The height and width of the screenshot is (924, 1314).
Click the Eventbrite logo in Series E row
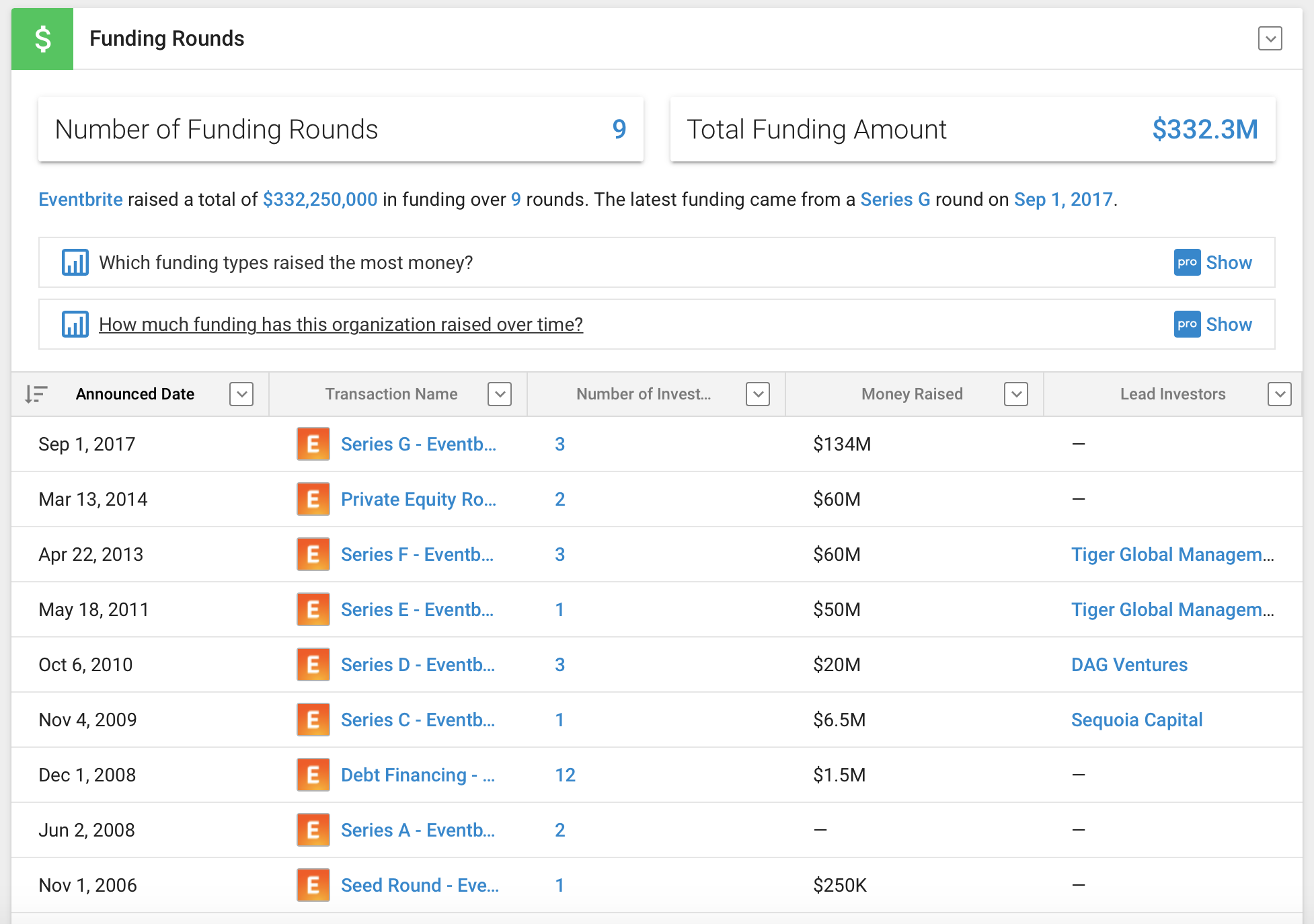pos(313,609)
